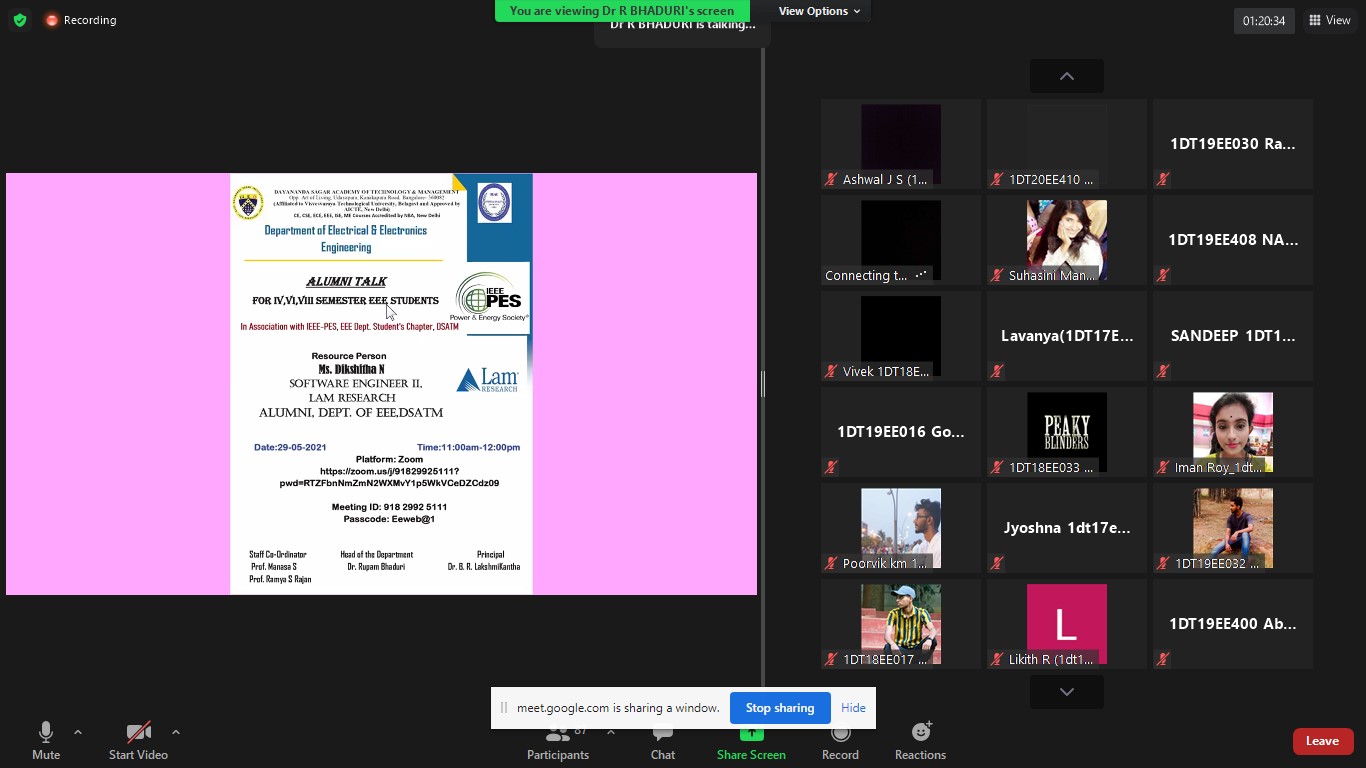Click the muted mic icon on SANDEEP tile
The width and height of the screenshot is (1366, 768).
pos(1163,372)
